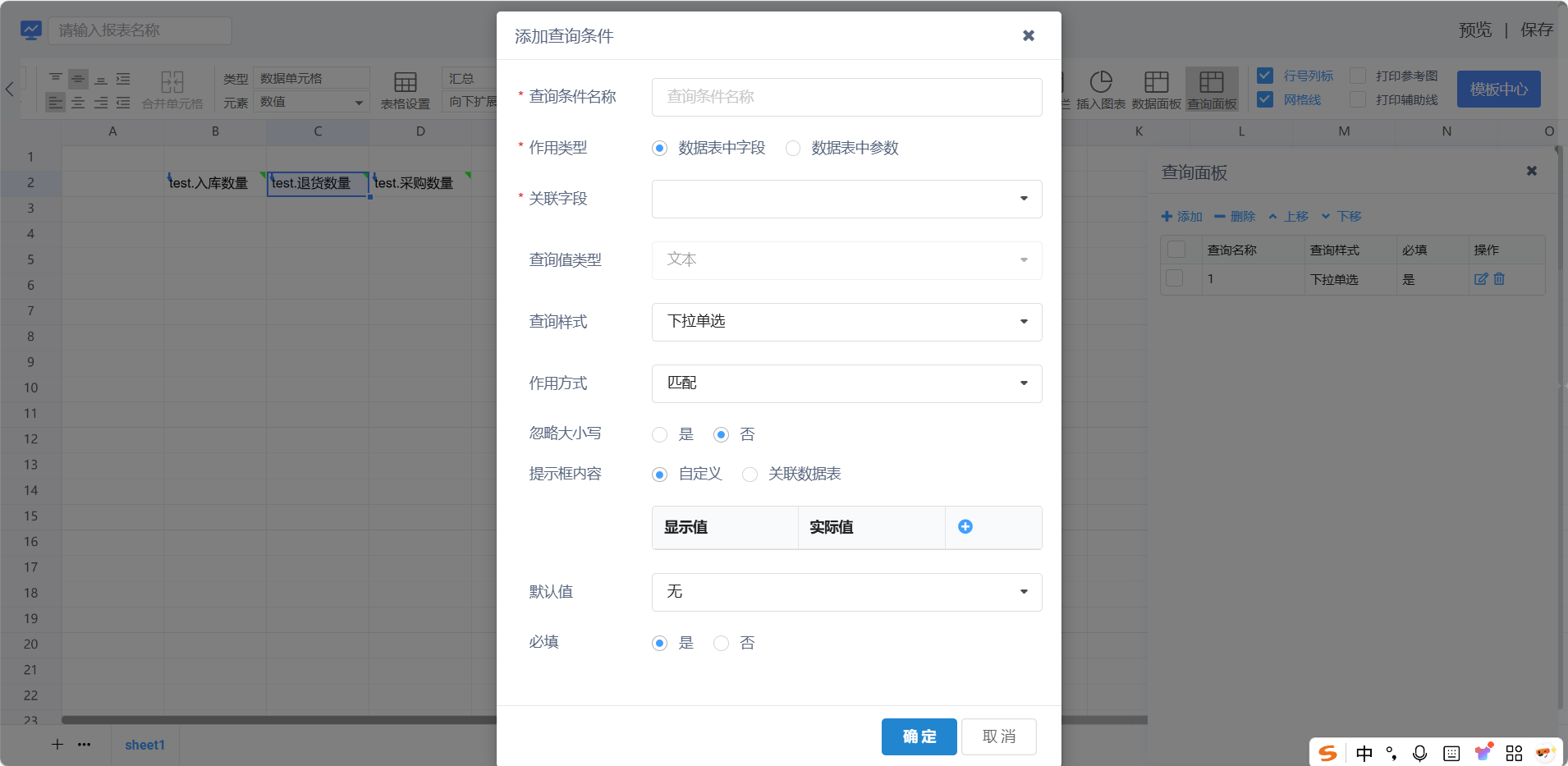Click the blue plus icon beside 实际值
This screenshot has width=1568, height=766.
[965, 527]
